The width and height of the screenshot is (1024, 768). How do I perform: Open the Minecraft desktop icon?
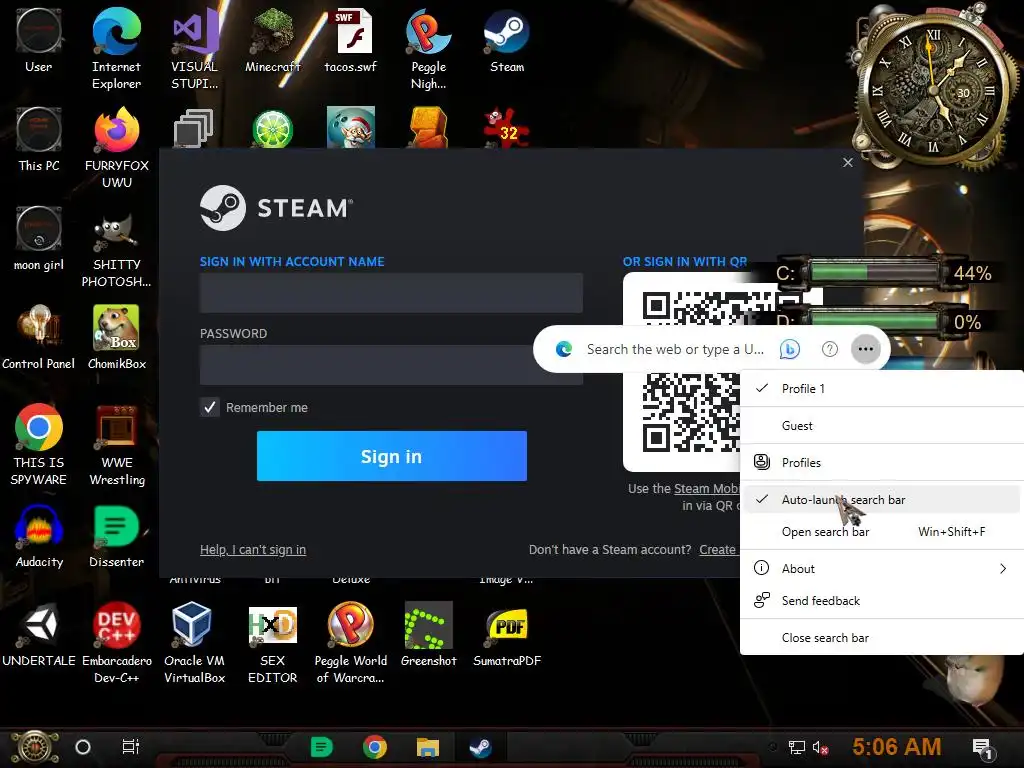272,40
